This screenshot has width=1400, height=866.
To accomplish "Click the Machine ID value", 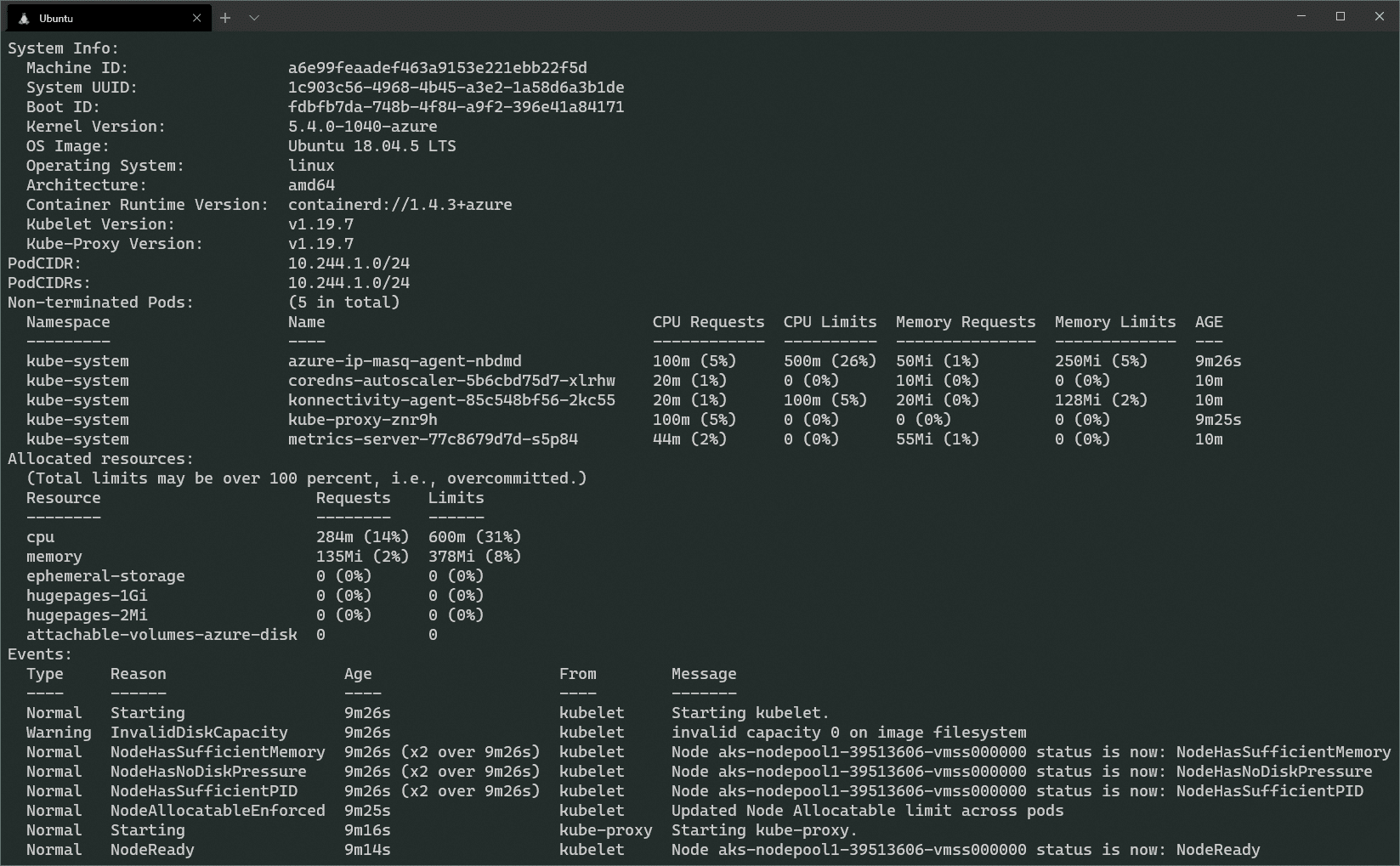I will click(x=437, y=68).
